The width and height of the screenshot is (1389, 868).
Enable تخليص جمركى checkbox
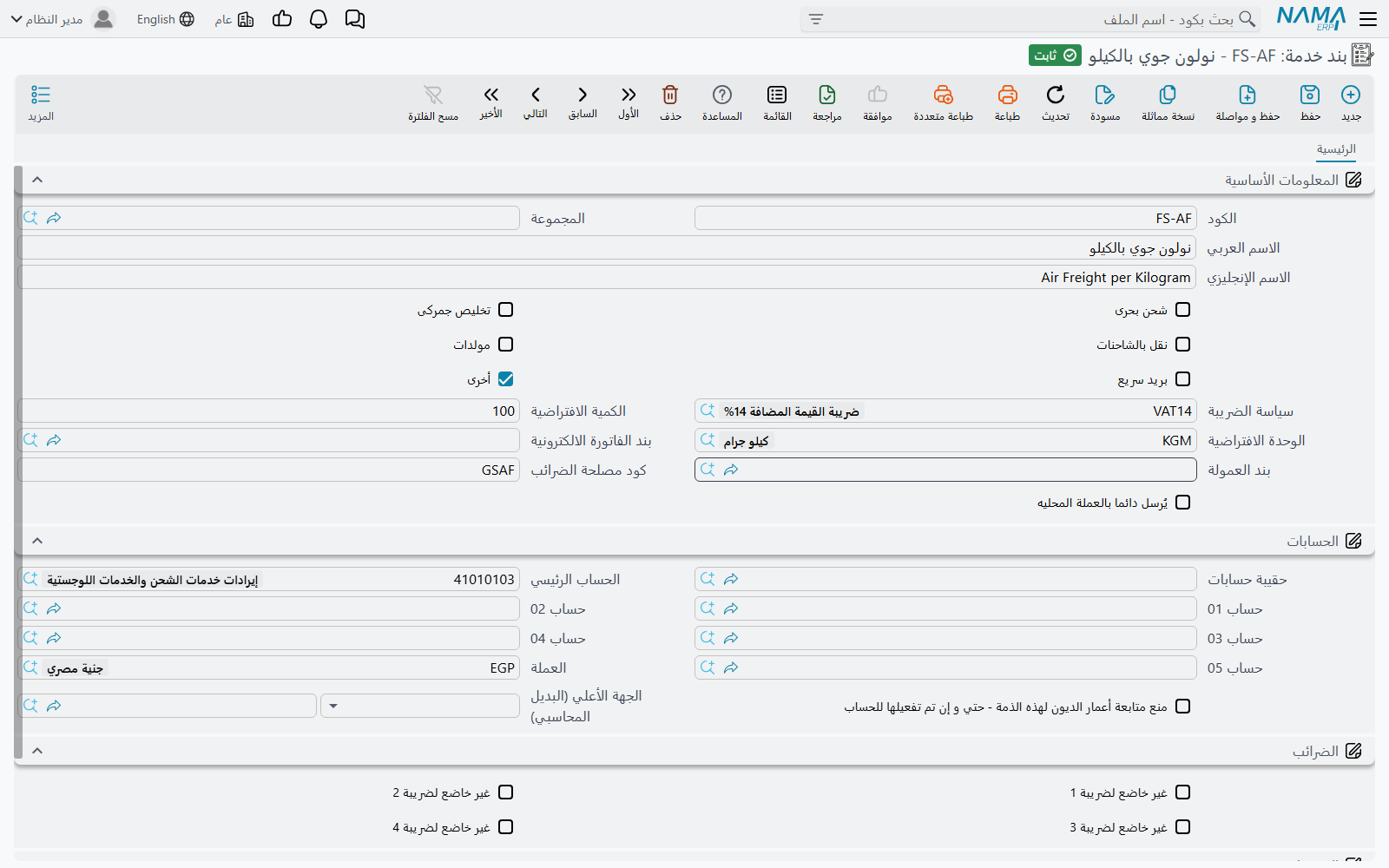(x=506, y=310)
